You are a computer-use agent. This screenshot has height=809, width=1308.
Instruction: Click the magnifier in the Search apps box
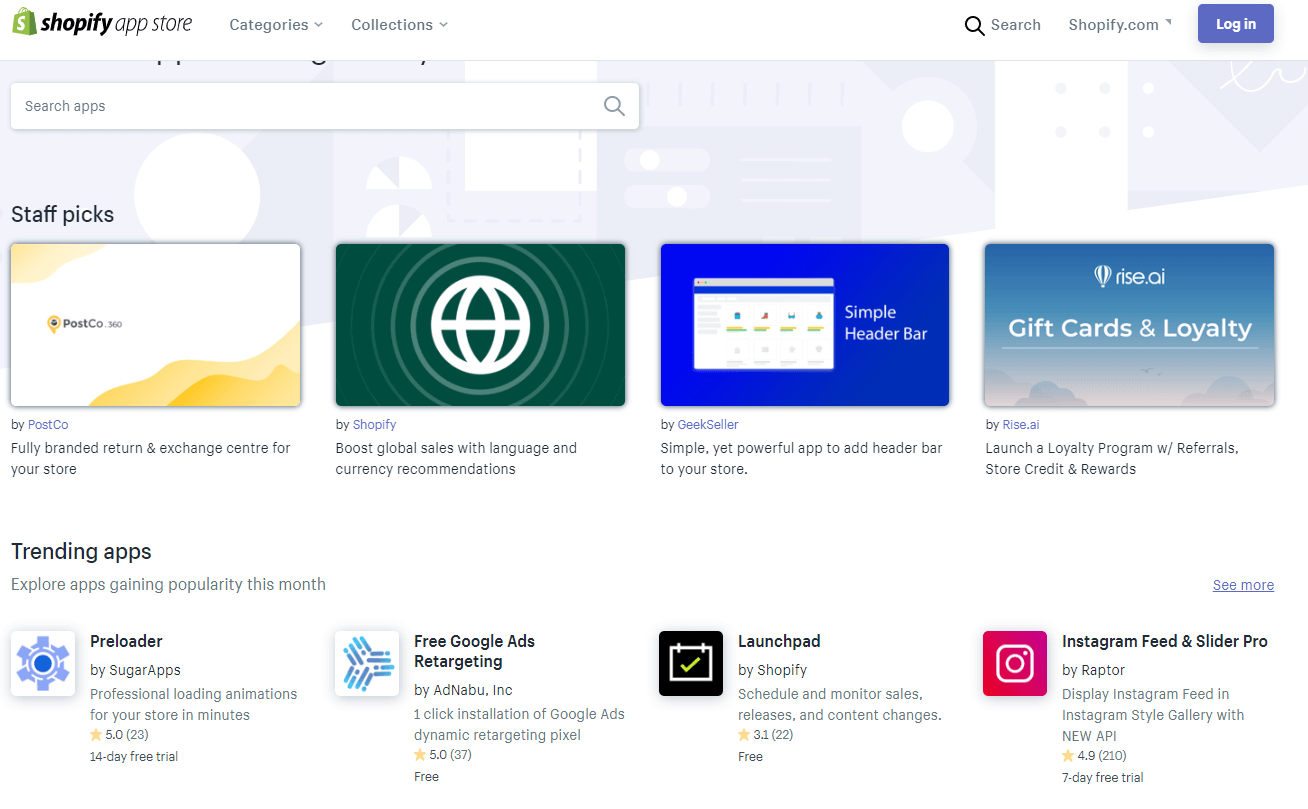[614, 106]
